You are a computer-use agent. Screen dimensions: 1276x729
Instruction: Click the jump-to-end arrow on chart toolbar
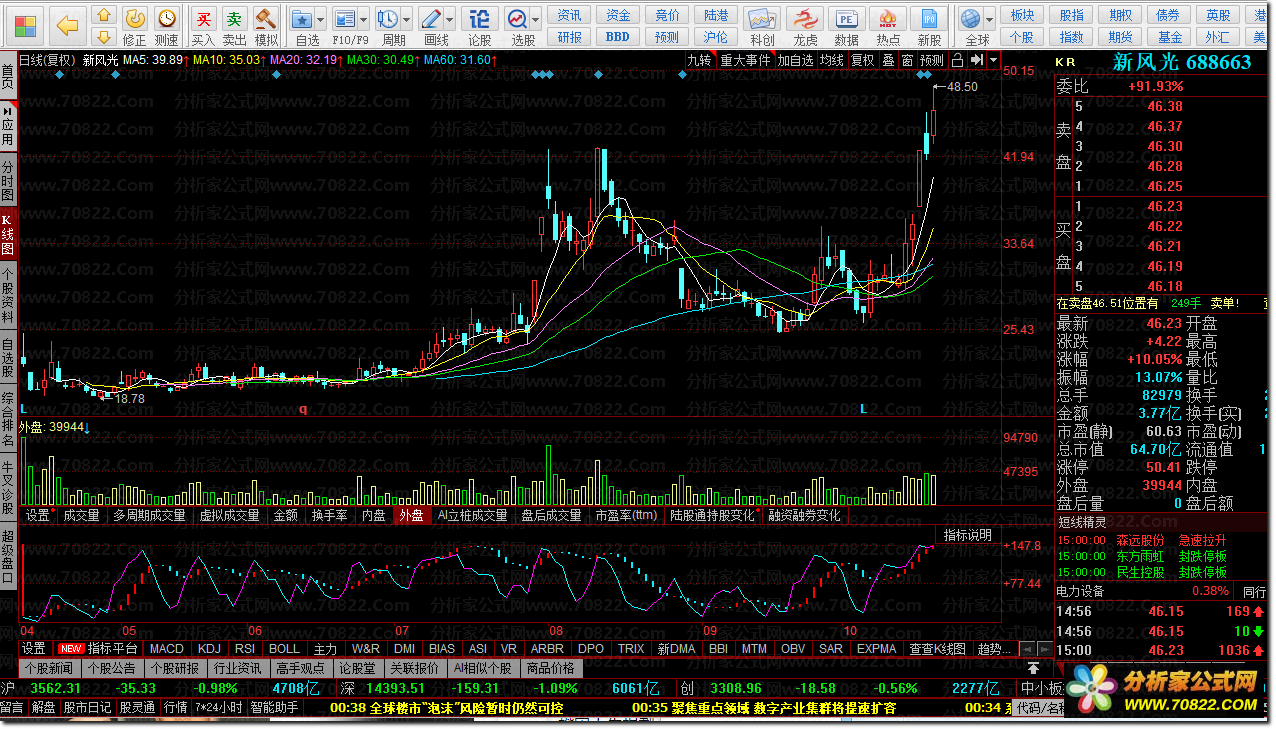pos(976,60)
